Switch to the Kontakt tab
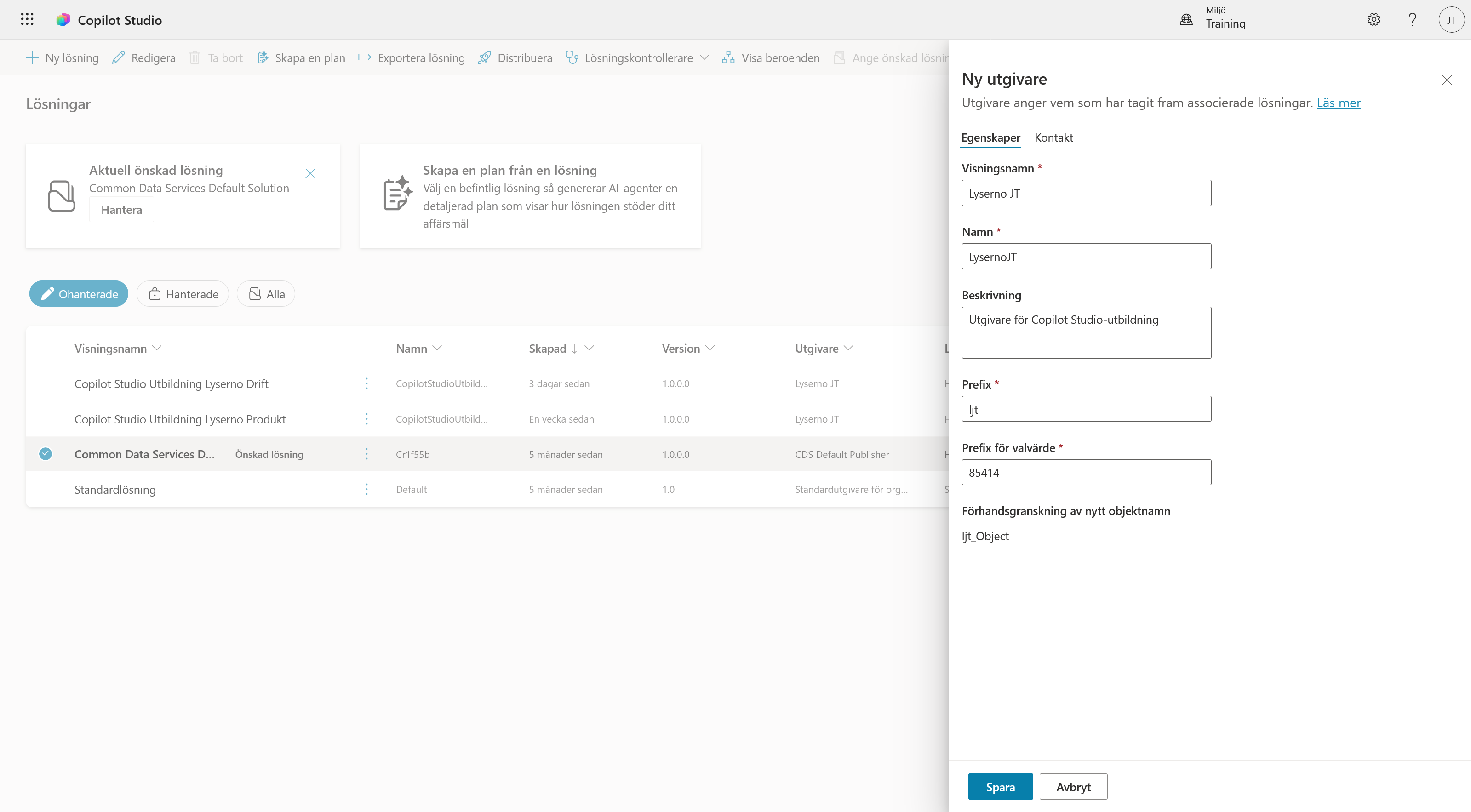The height and width of the screenshot is (812, 1471). (1053, 137)
